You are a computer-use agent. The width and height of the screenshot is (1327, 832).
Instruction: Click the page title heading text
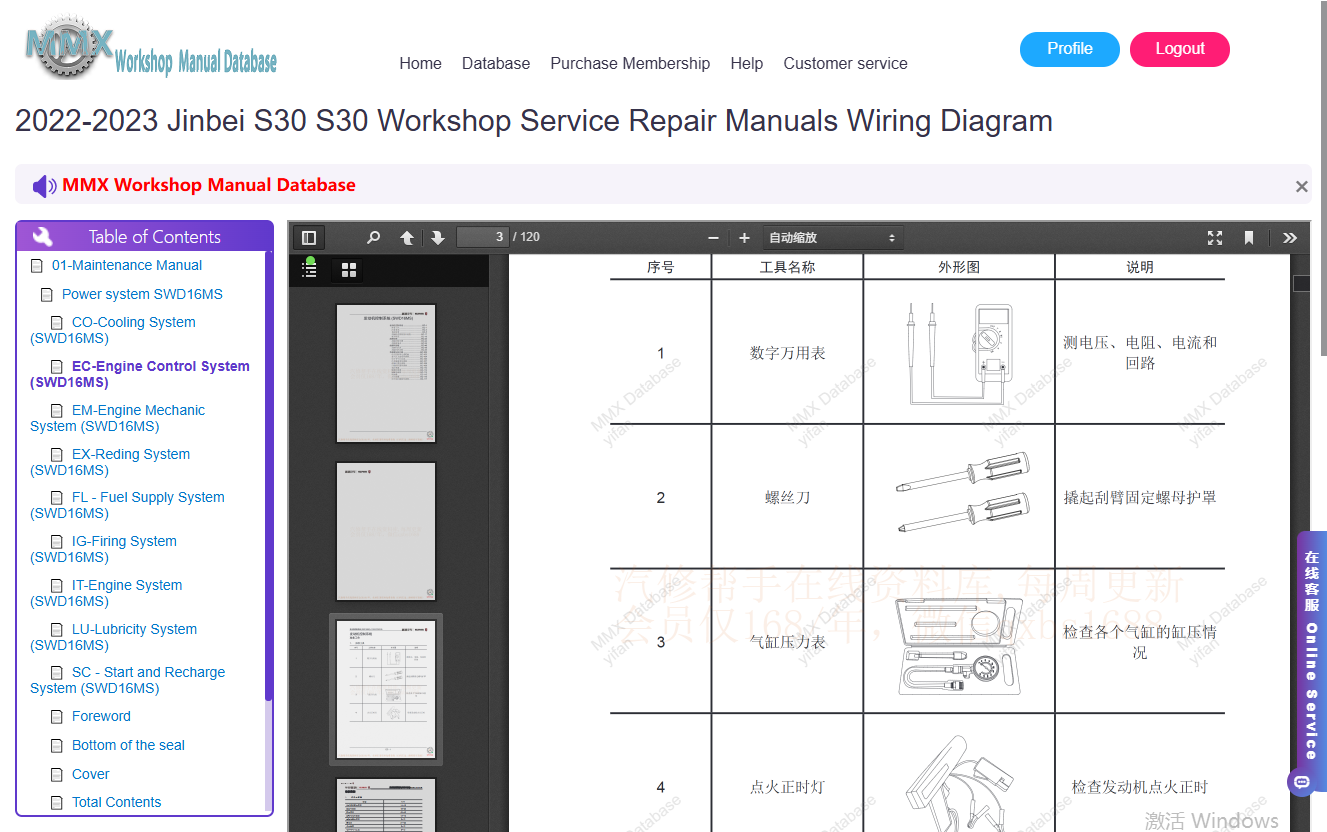pyautogui.click(x=534, y=121)
